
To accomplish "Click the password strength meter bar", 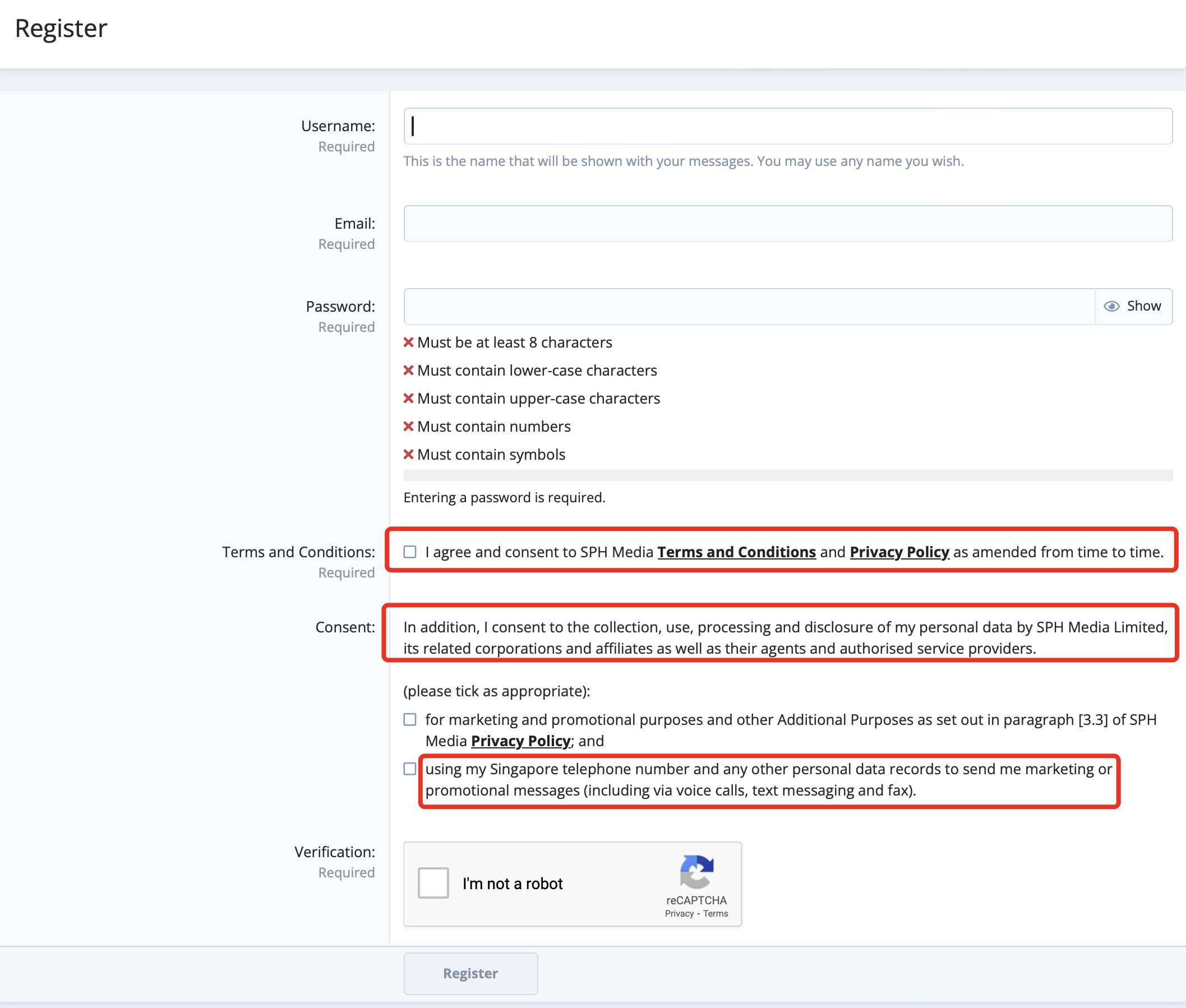I will (788, 475).
